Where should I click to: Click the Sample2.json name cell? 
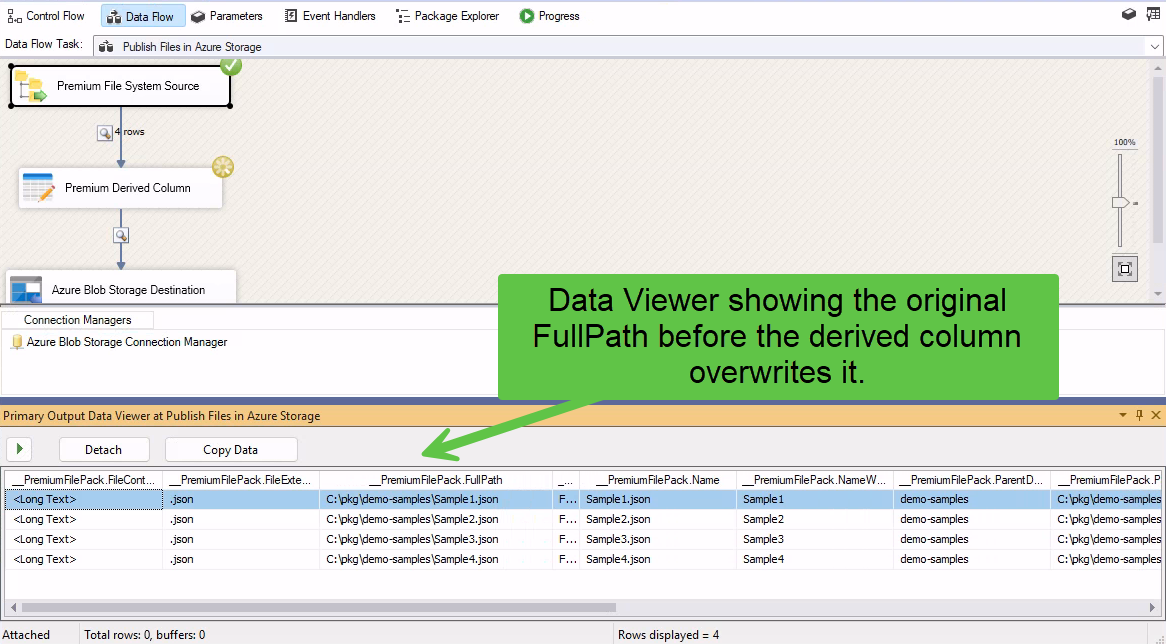click(x=658, y=519)
